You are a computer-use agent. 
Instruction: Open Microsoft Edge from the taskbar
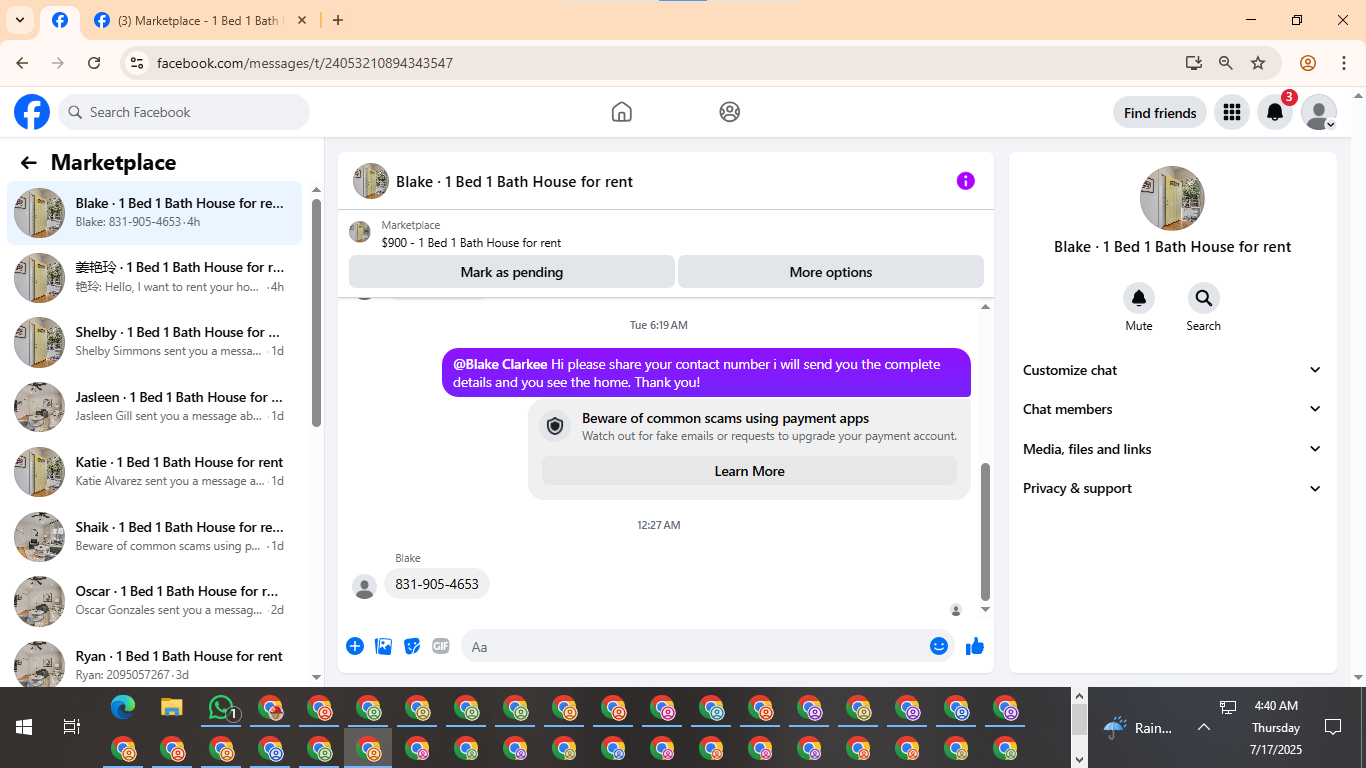pyautogui.click(x=123, y=708)
